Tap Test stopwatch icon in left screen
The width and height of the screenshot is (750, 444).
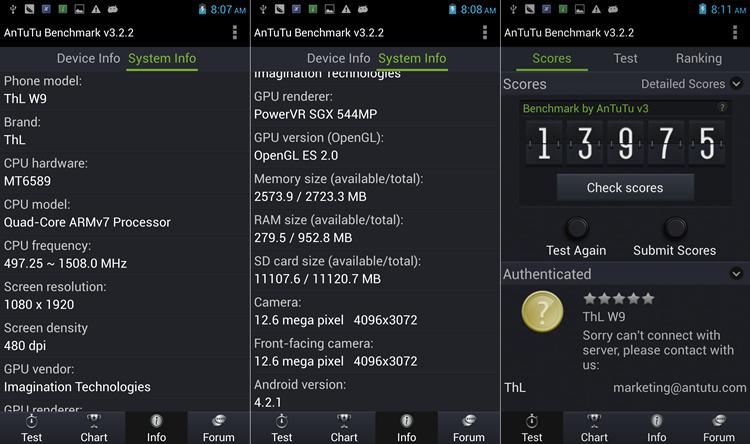pyautogui.click(x=32, y=421)
